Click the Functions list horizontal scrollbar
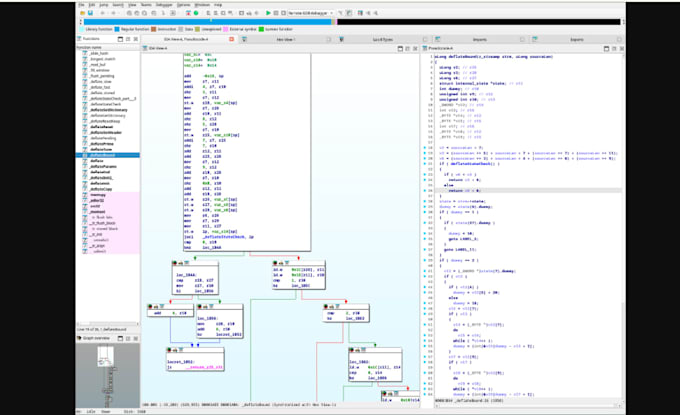This screenshot has width=680, height=415. (108, 324)
